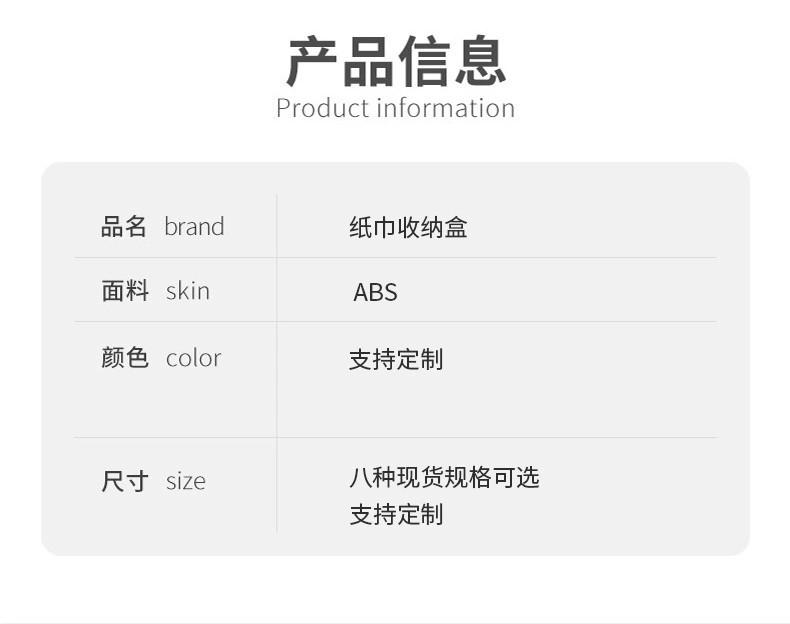The width and height of the screenshot is (790, 624).
Task: Click the divider line under the skin row
Action: 500,321
